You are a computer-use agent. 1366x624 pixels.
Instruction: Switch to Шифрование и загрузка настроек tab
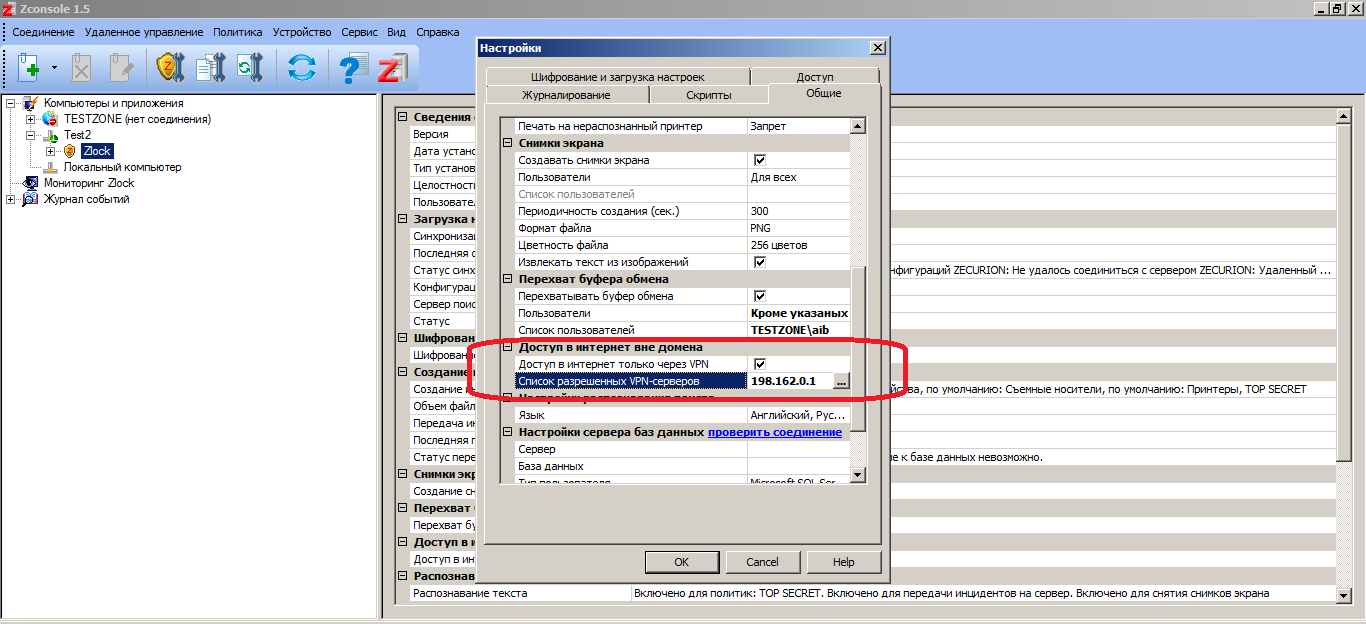(x=617, y=76)
